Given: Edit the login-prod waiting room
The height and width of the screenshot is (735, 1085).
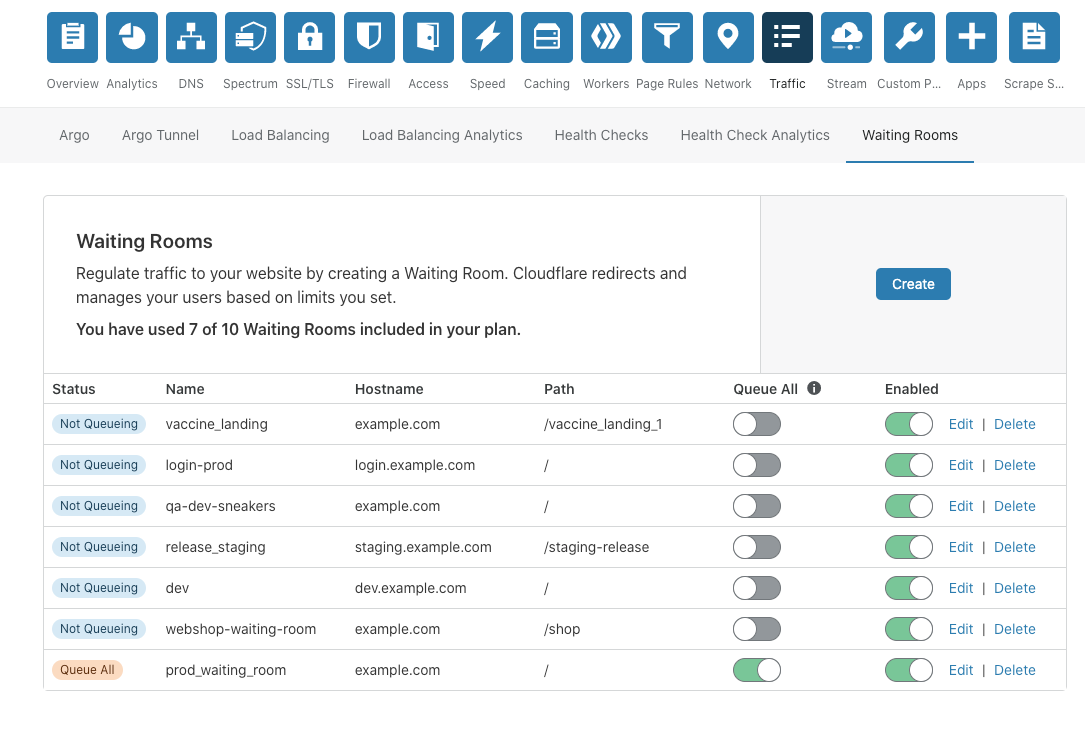Looking at the screenshot, I should pyautogui.click(x=960, y=465).
